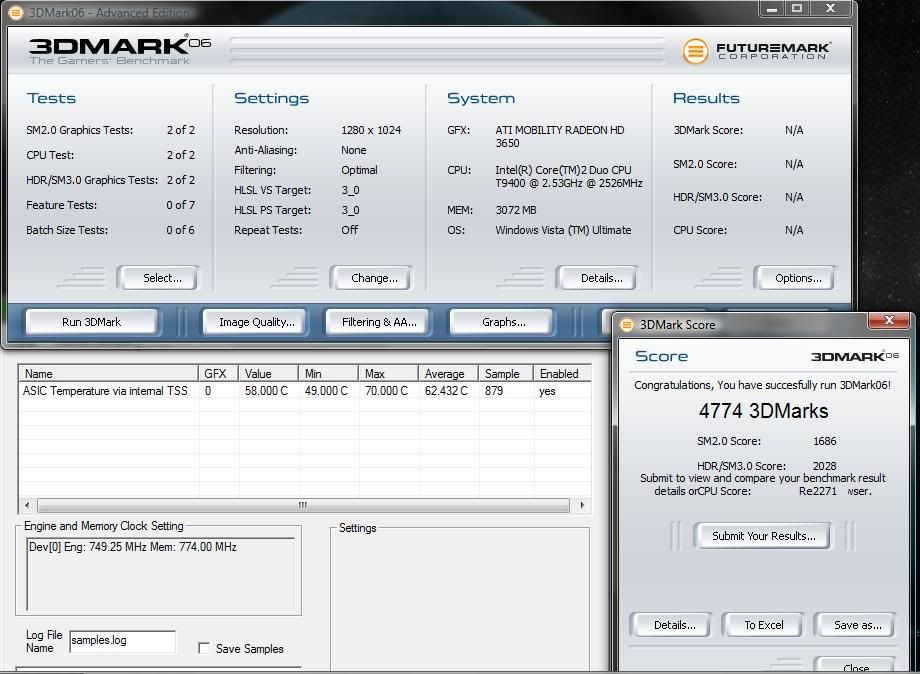Click the Value column header
Screen dimensions: 920x674
(x=269, y=374)
